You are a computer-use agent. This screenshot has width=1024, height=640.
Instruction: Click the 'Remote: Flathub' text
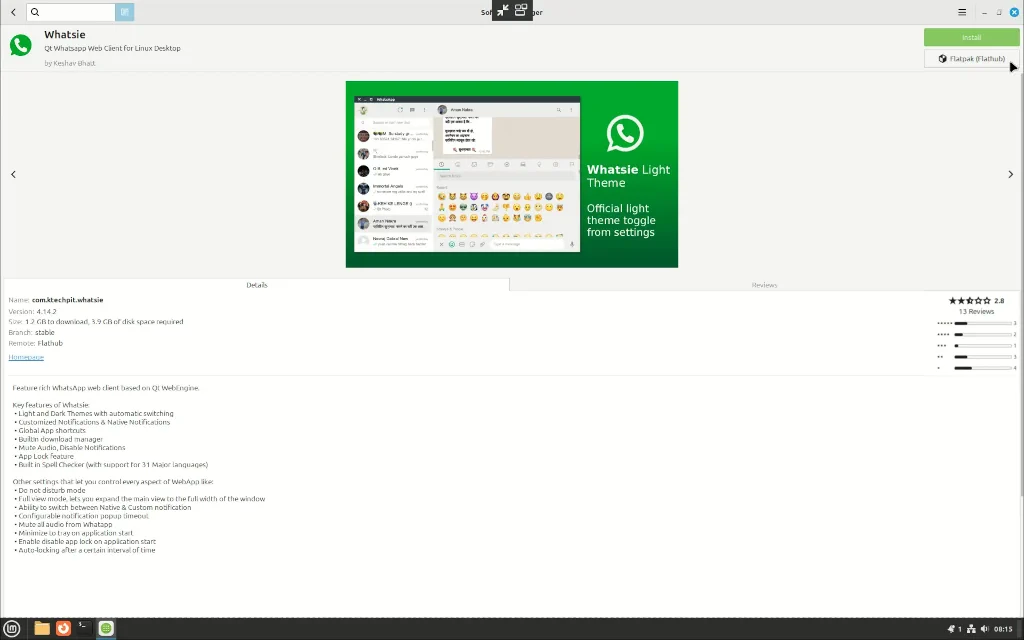pos(36,343)
